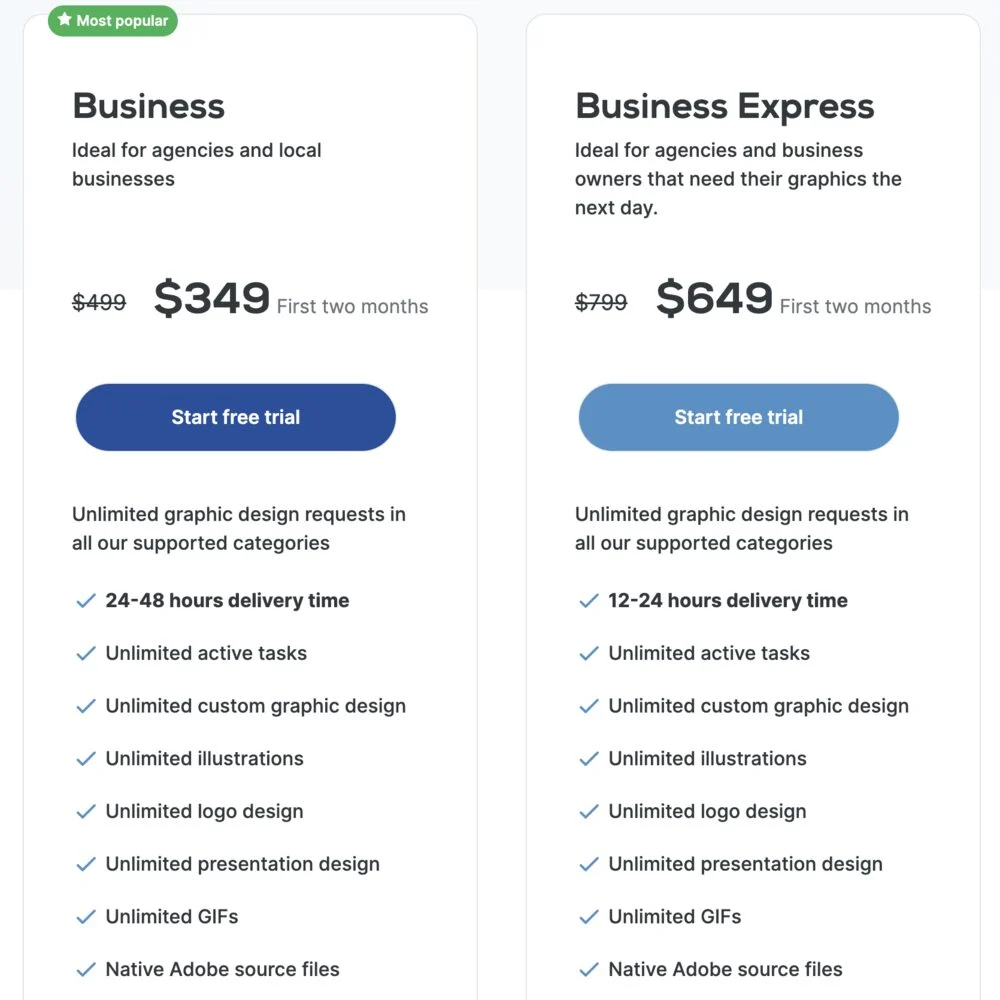
Task: Click Business Express Unlimited illustrations feature text
Action: pyautogui.click(x=707, y=759)
